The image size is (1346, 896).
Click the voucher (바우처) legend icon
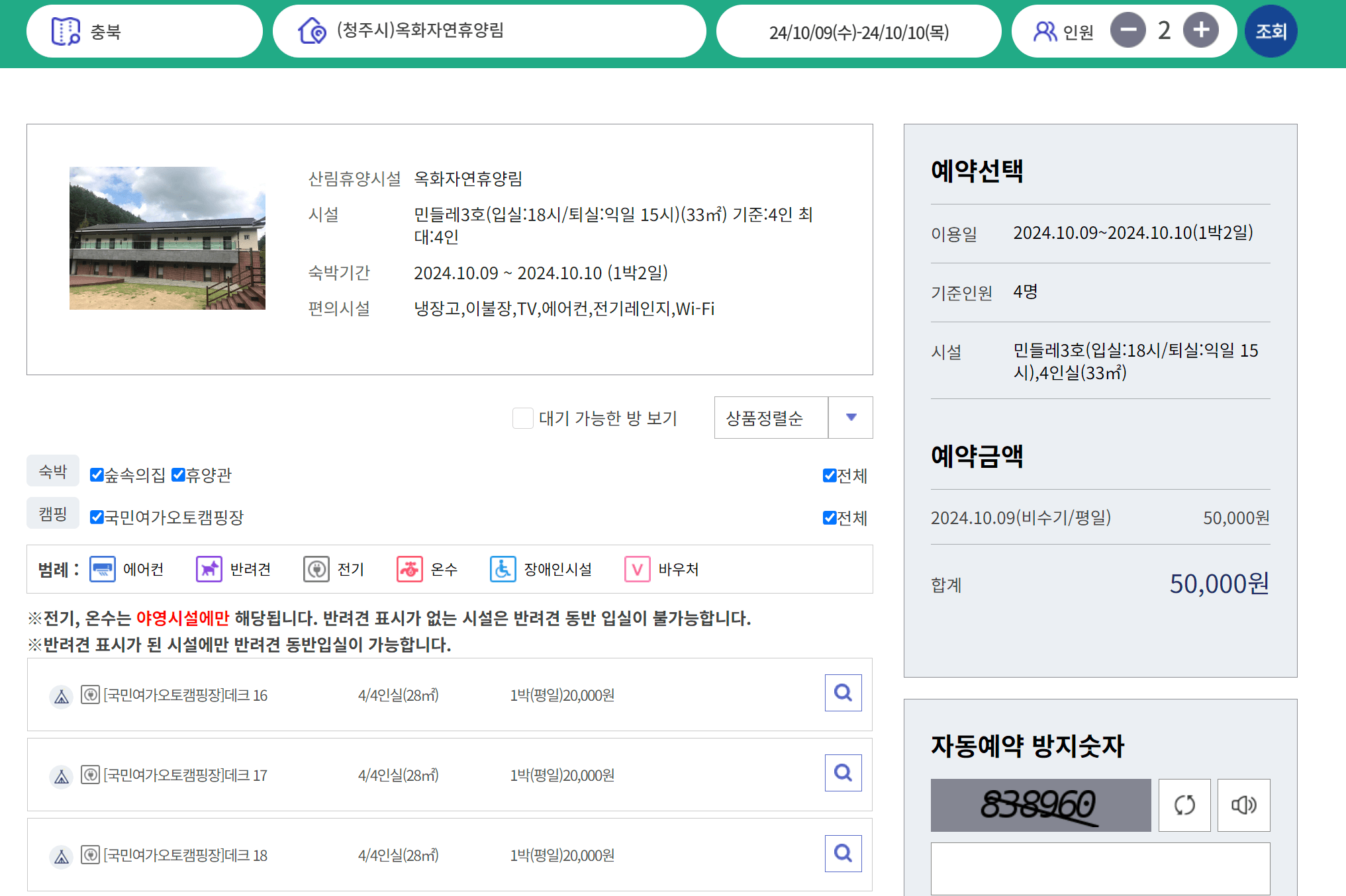pyautogui.click(x=636, y=569)
